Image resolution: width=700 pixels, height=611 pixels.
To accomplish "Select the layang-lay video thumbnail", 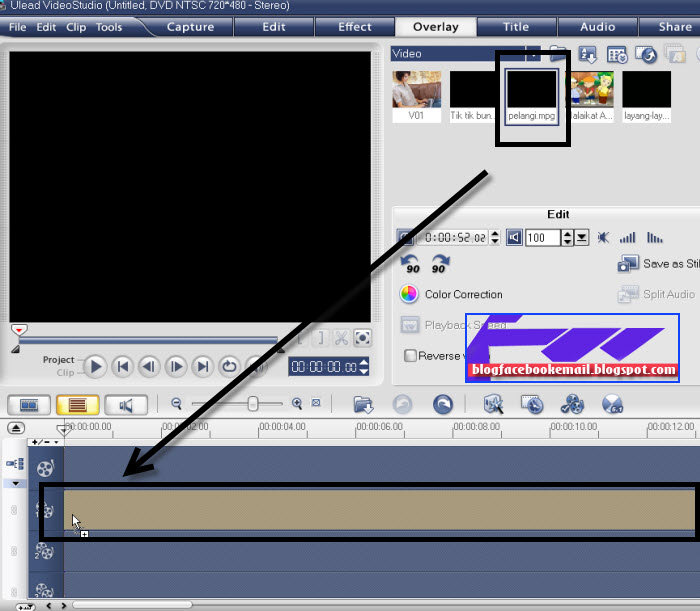I will (646, 96).
